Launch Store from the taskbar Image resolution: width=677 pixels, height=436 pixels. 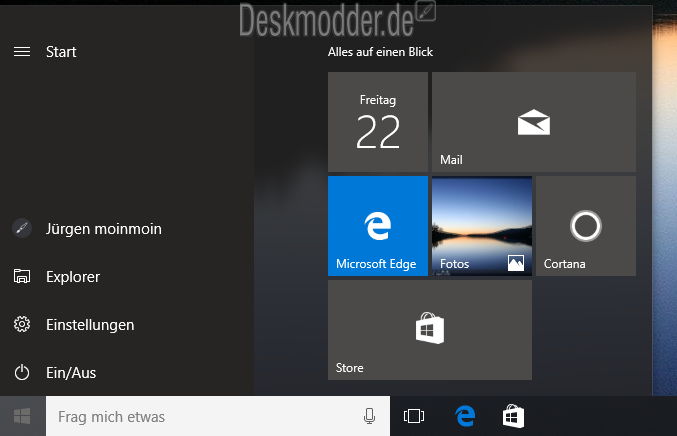pos(513,416)
